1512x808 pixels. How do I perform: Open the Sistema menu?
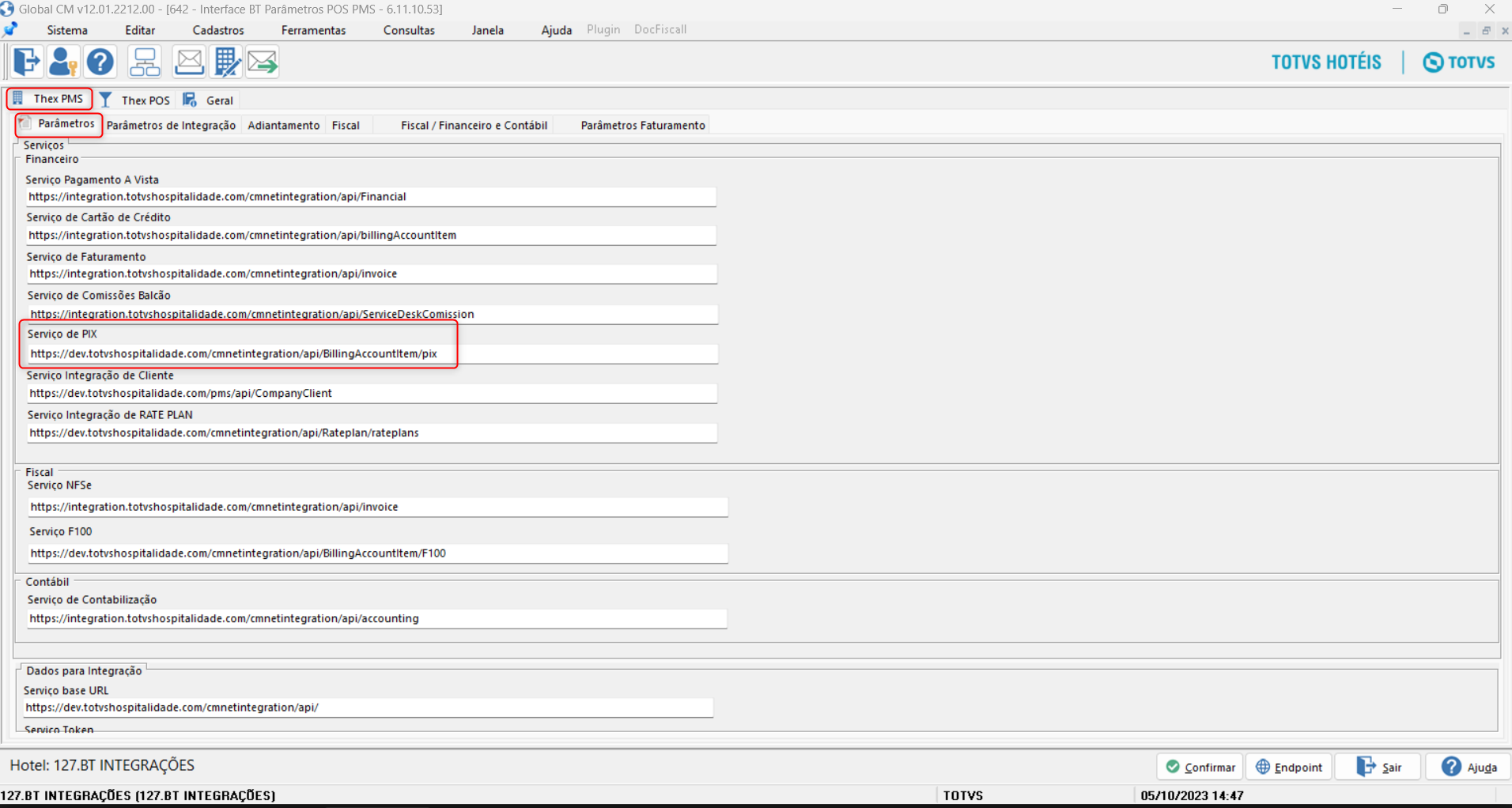67,30
